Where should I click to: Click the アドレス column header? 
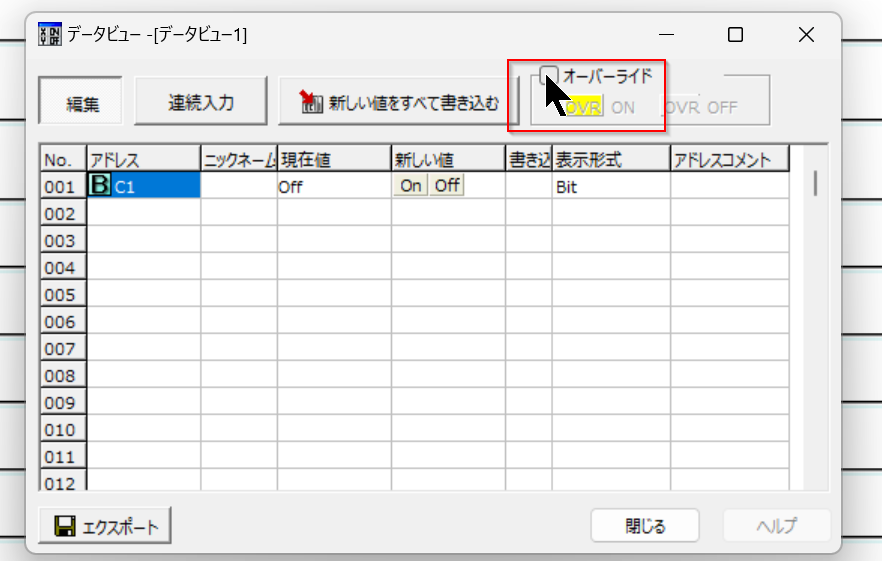pos(143,159)
